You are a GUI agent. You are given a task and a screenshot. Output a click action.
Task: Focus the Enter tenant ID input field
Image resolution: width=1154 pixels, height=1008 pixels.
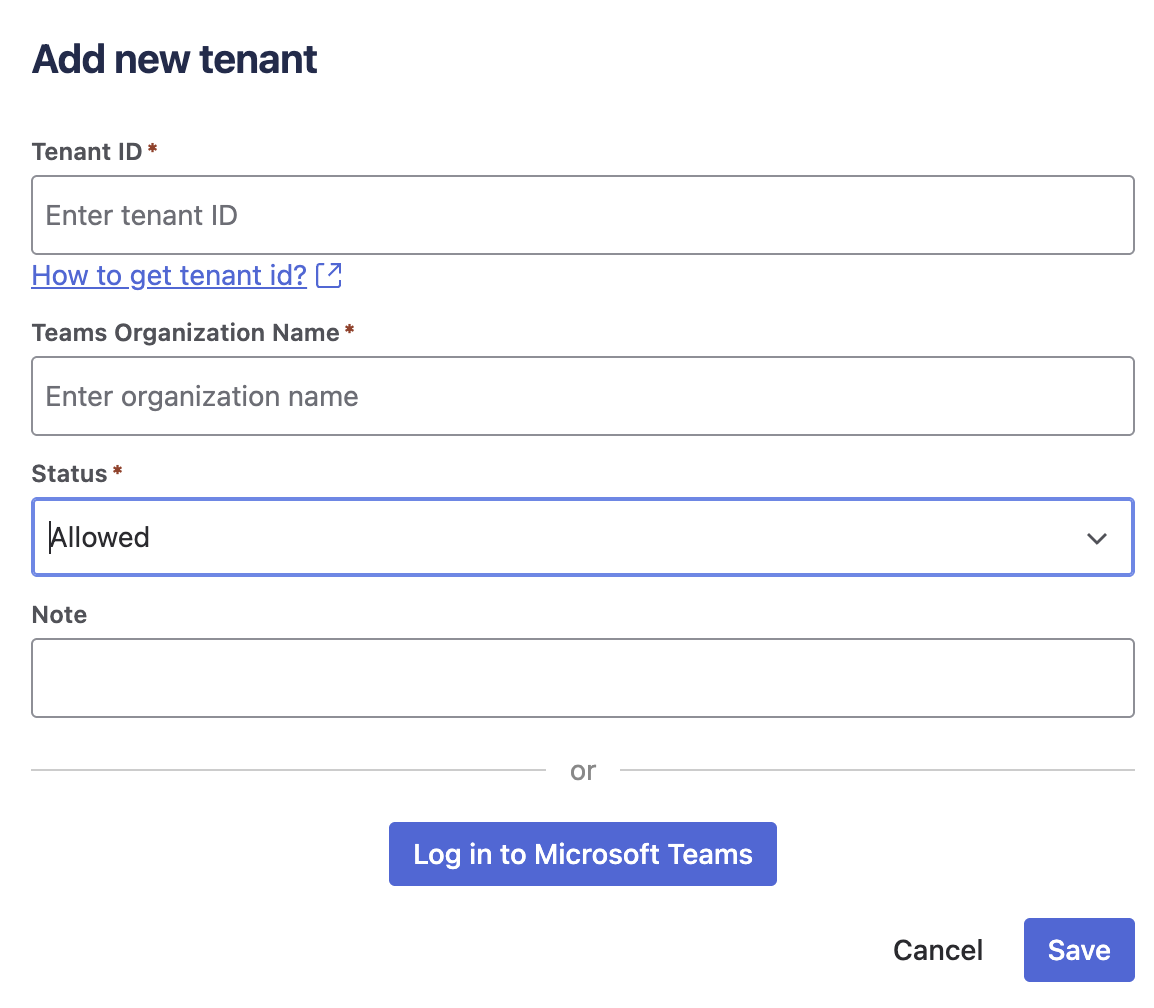click(582, 215)
